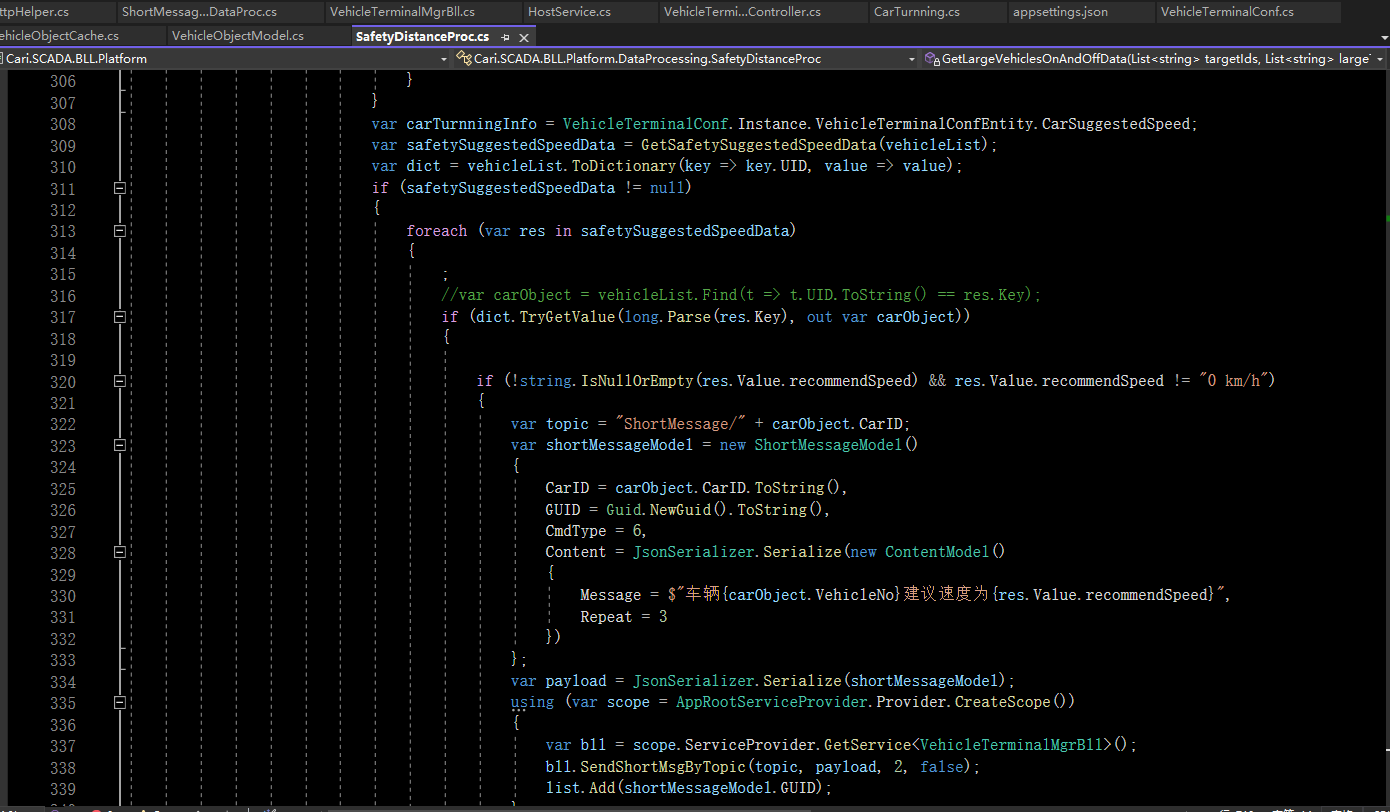The image size is (1390, 812).
Task: Open VehicleTermi...Controller.cs tab
Action: [742, 12]
